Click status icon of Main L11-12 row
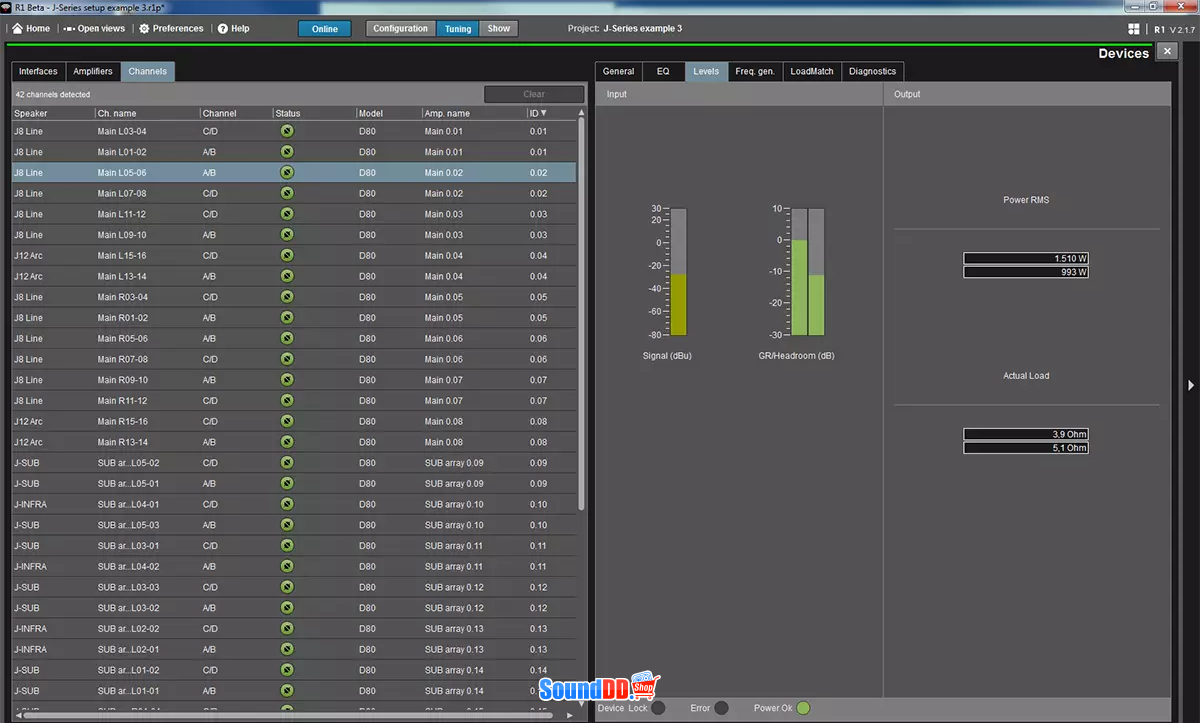This screenshot has height=723, width=1200. 287,214
